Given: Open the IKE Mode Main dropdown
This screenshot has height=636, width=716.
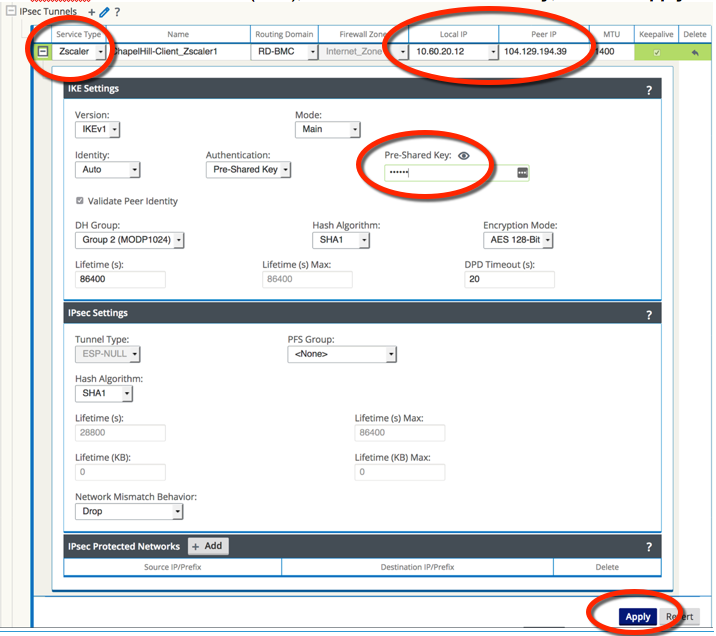Looking at the screenshot, I should (327, 129).
